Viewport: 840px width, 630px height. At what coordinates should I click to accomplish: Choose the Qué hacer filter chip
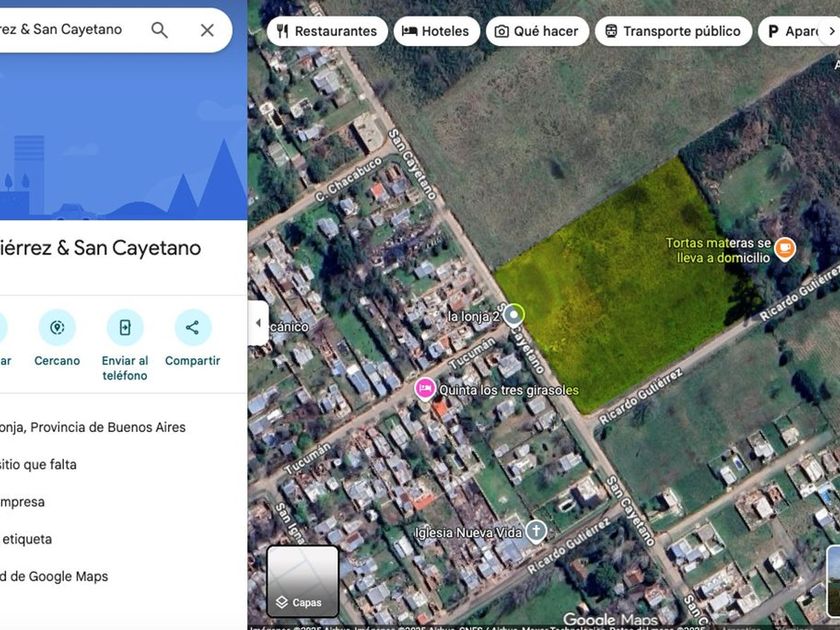tap(537, 31)
